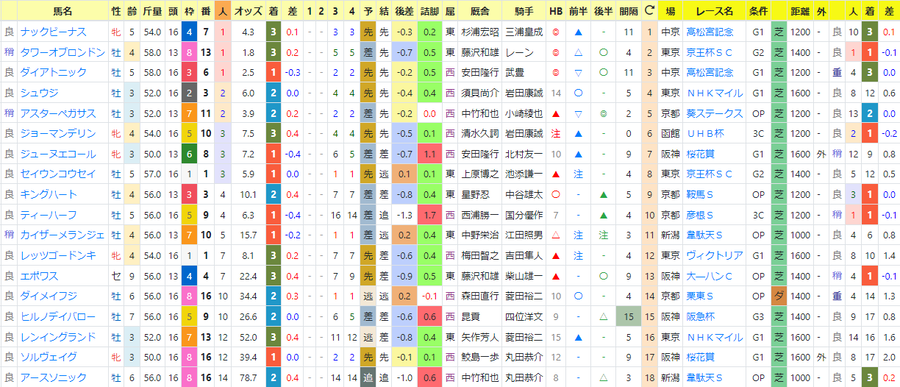The image size is (900, 387).
Task: Click the レンイングランド link
Action: [58, 337]
